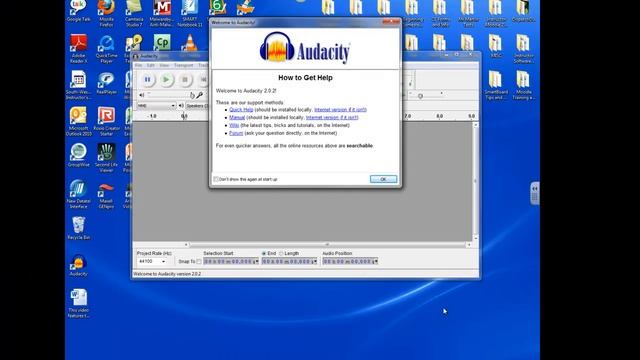Open the Recycle Bin on the desktop
This screenshot has width=640, height=360.
coord(78,228)
